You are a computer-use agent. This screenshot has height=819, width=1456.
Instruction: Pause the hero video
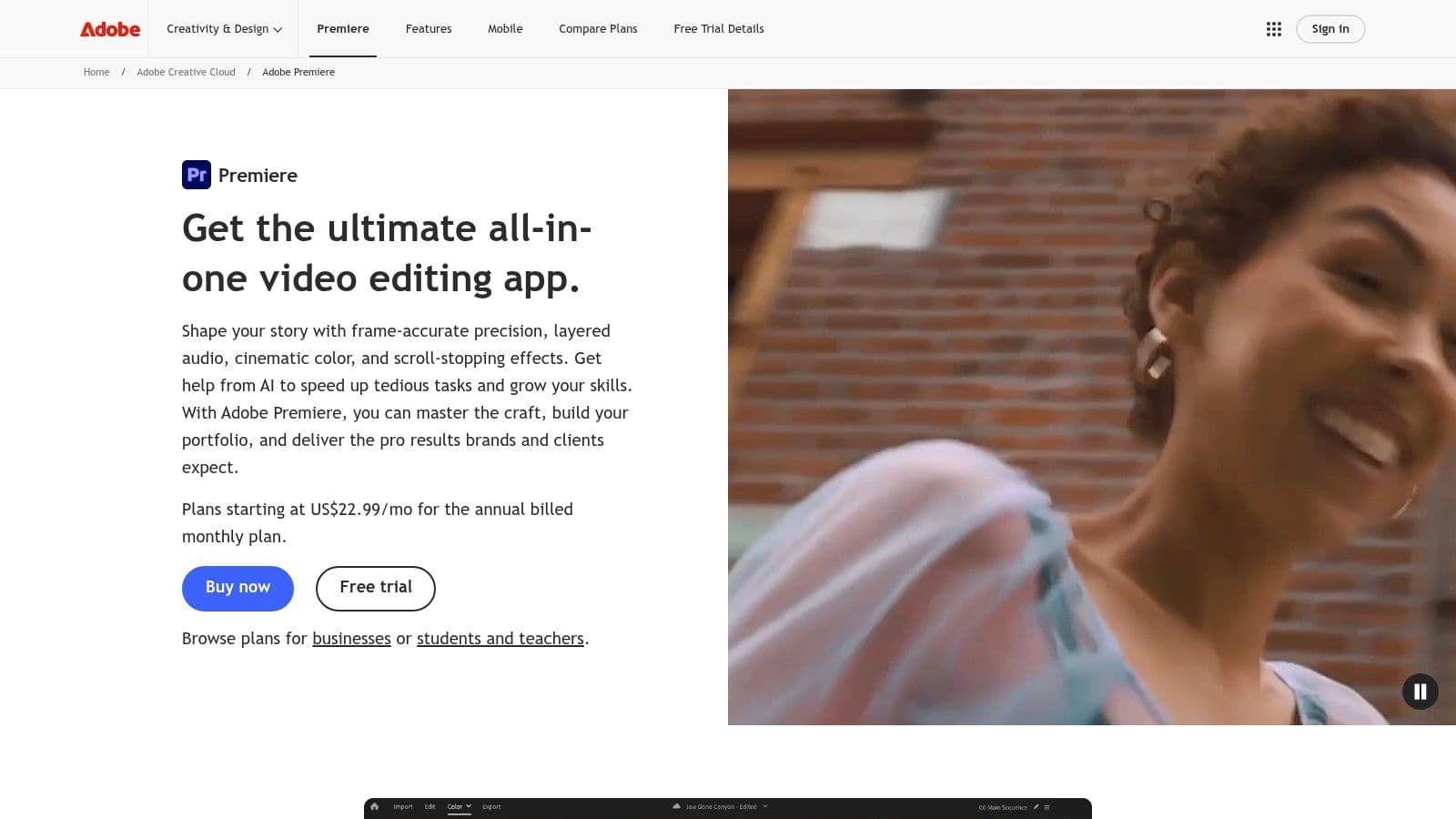pyautogui.click(x=1420, y=692)
